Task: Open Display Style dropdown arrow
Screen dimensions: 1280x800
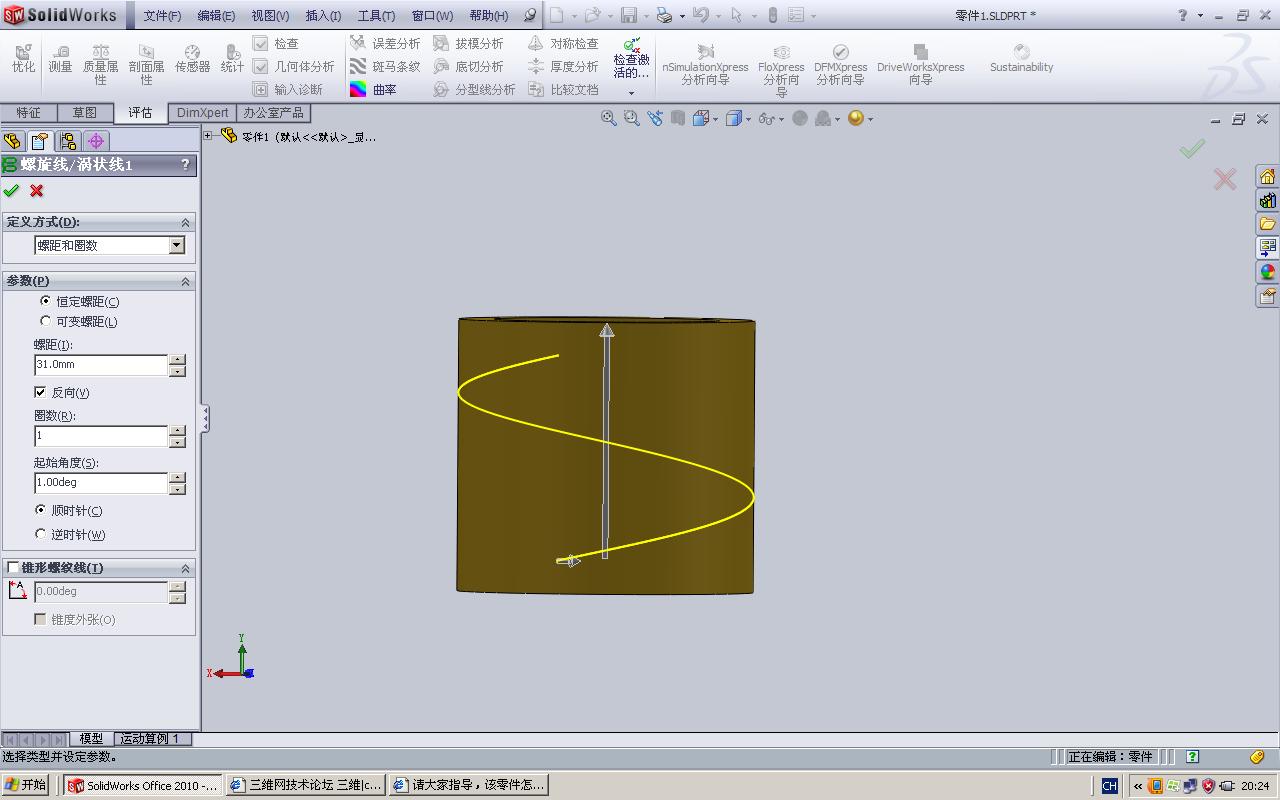Action: pos(747,119)
